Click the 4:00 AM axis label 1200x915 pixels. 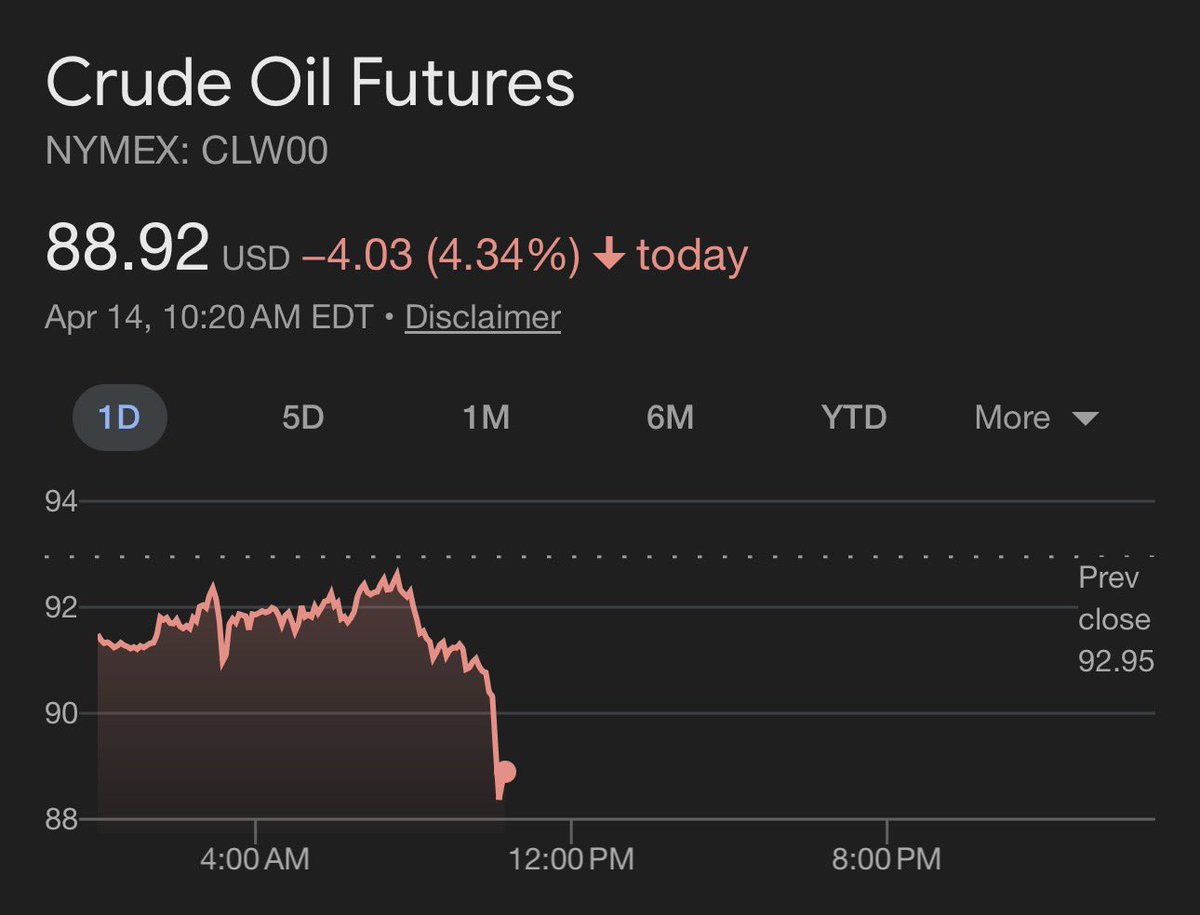coord(255,859)
